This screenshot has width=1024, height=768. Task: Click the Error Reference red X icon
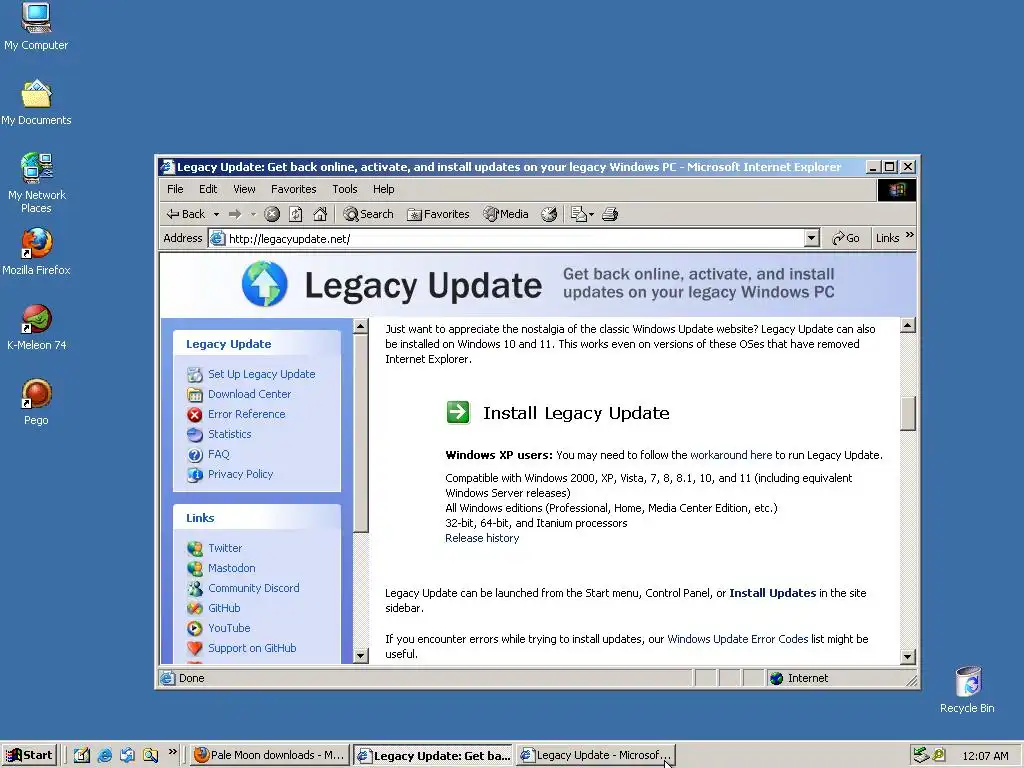coord(195,415)
